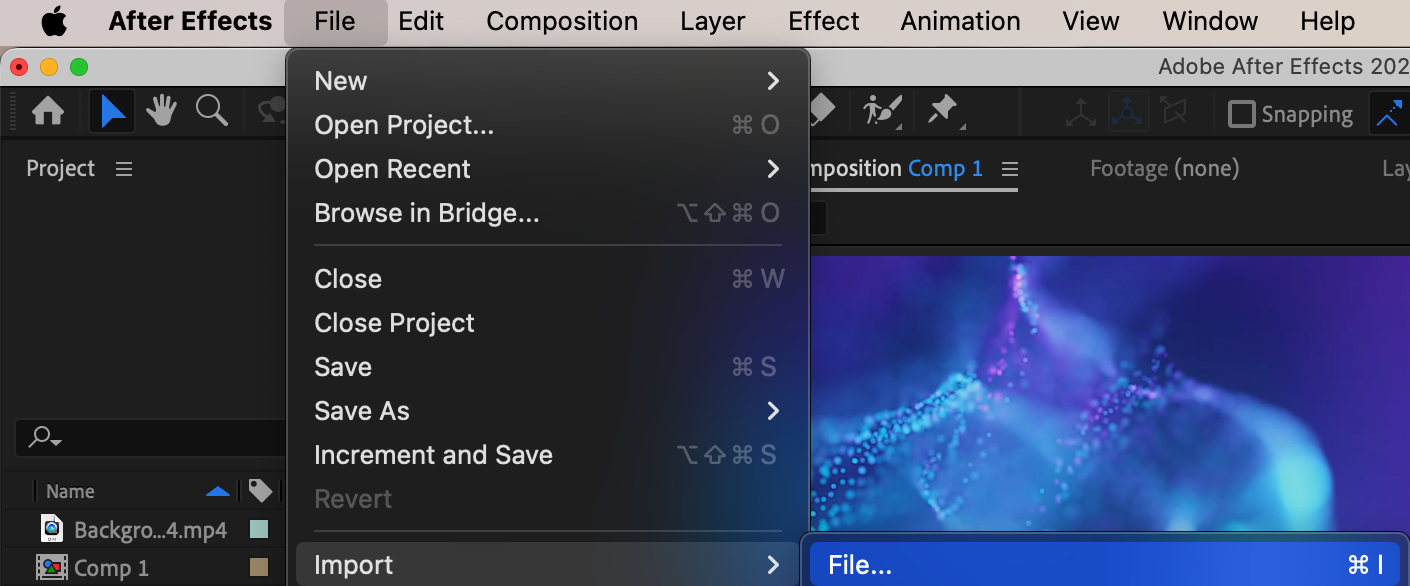Open the Project panel hamburger menu

click(124, 169)
